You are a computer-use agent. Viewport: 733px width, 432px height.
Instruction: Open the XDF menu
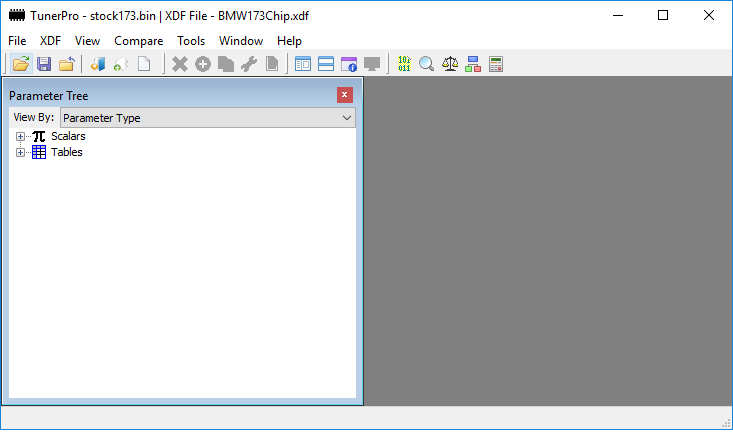coord(50,41)
